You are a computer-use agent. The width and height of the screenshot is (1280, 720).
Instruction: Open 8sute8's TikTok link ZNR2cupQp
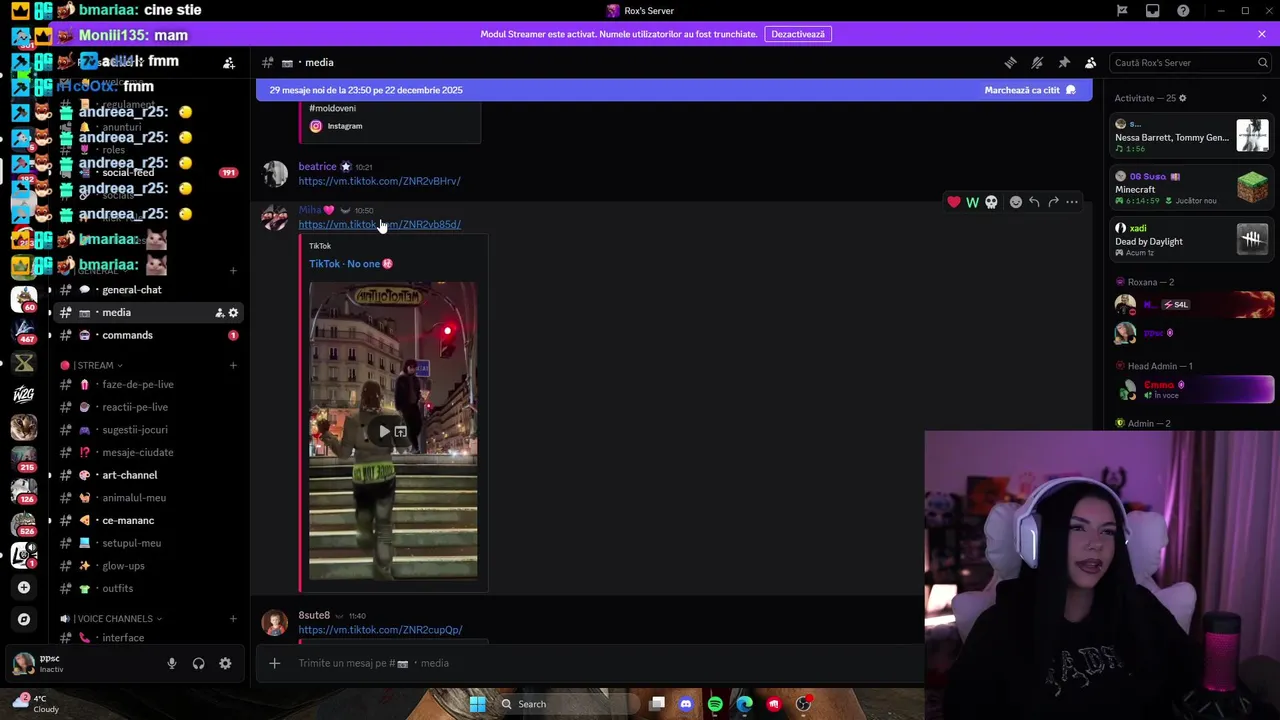(x=380, y=630)
